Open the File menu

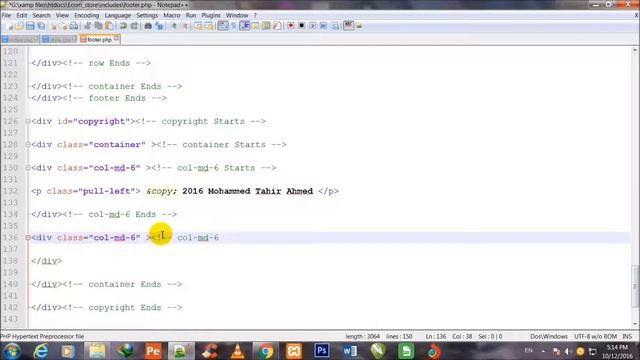tap(6, 16)
